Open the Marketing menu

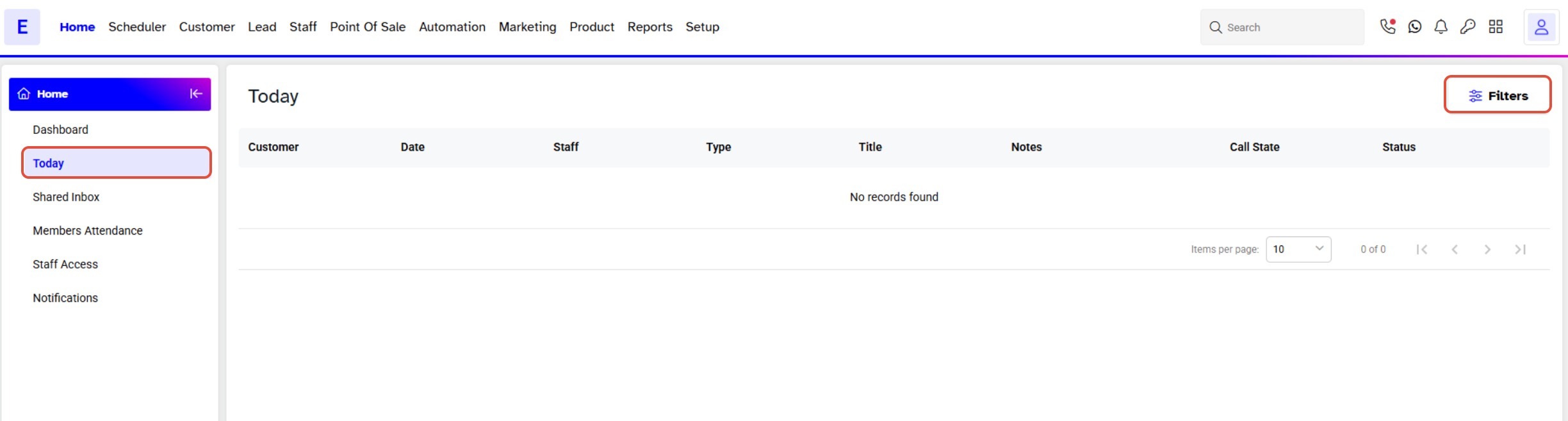(x=527, y=27)
